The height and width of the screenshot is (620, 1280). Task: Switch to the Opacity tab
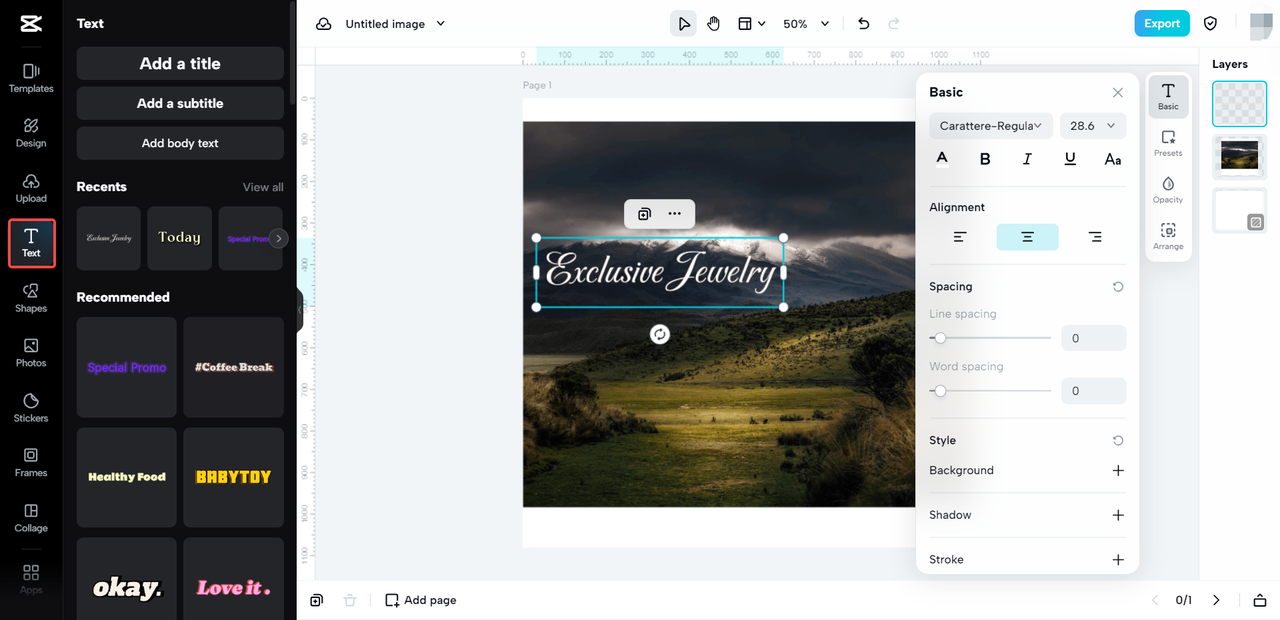point(1168,190)
